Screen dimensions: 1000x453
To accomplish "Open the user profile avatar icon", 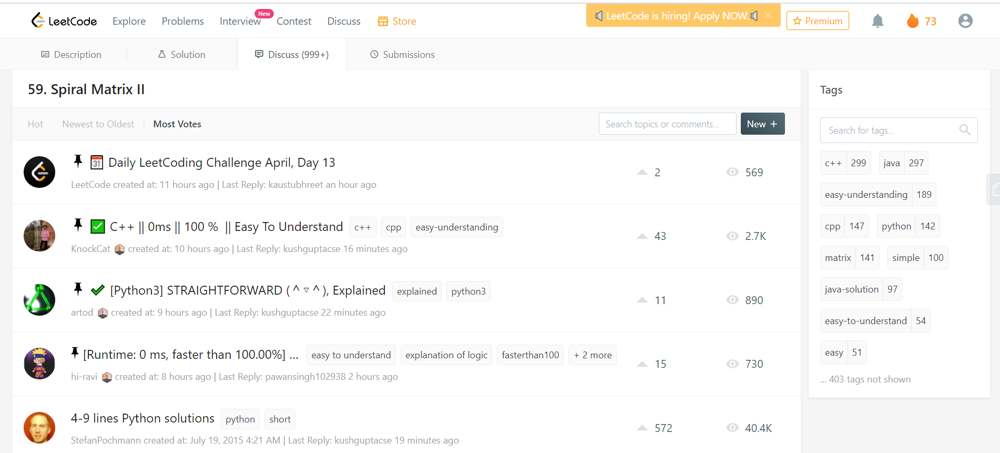I will [x=966, y=21].
